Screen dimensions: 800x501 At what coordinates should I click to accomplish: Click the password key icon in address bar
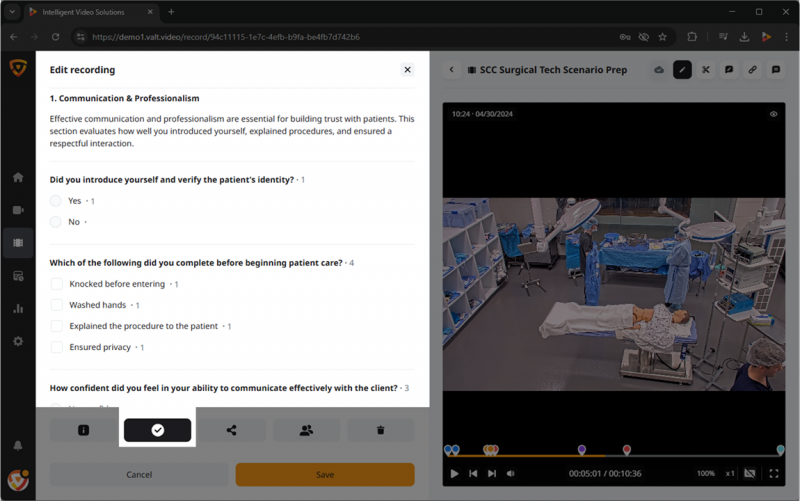pyautogui.click(x=625, y=37)
